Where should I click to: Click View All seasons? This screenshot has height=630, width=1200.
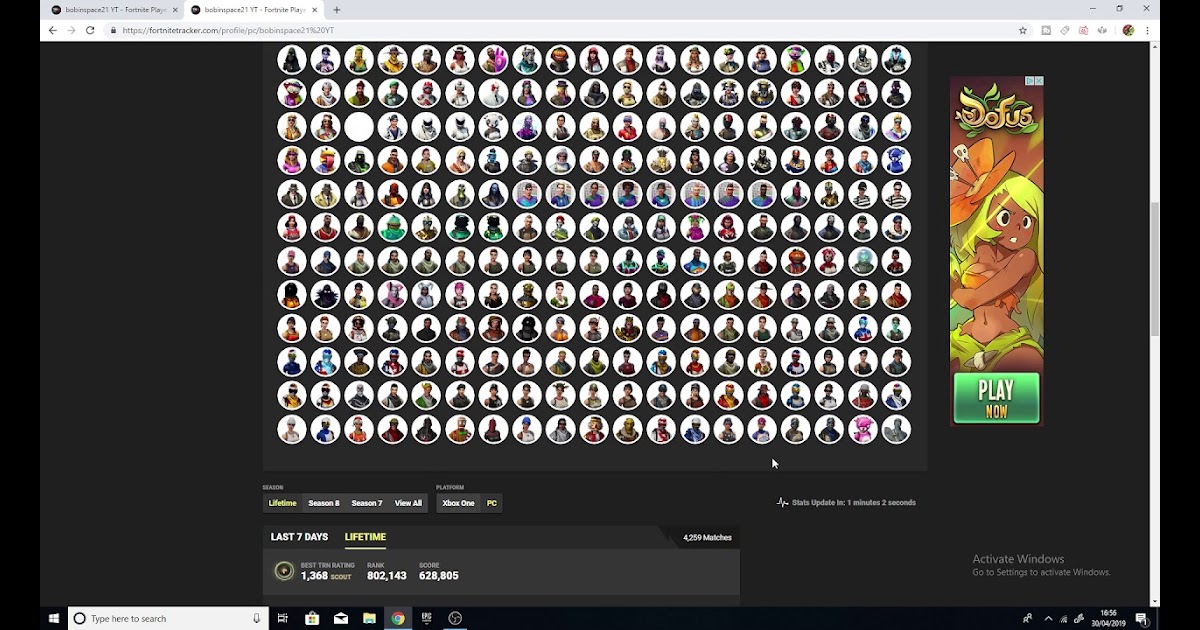[x=408, y=503]
